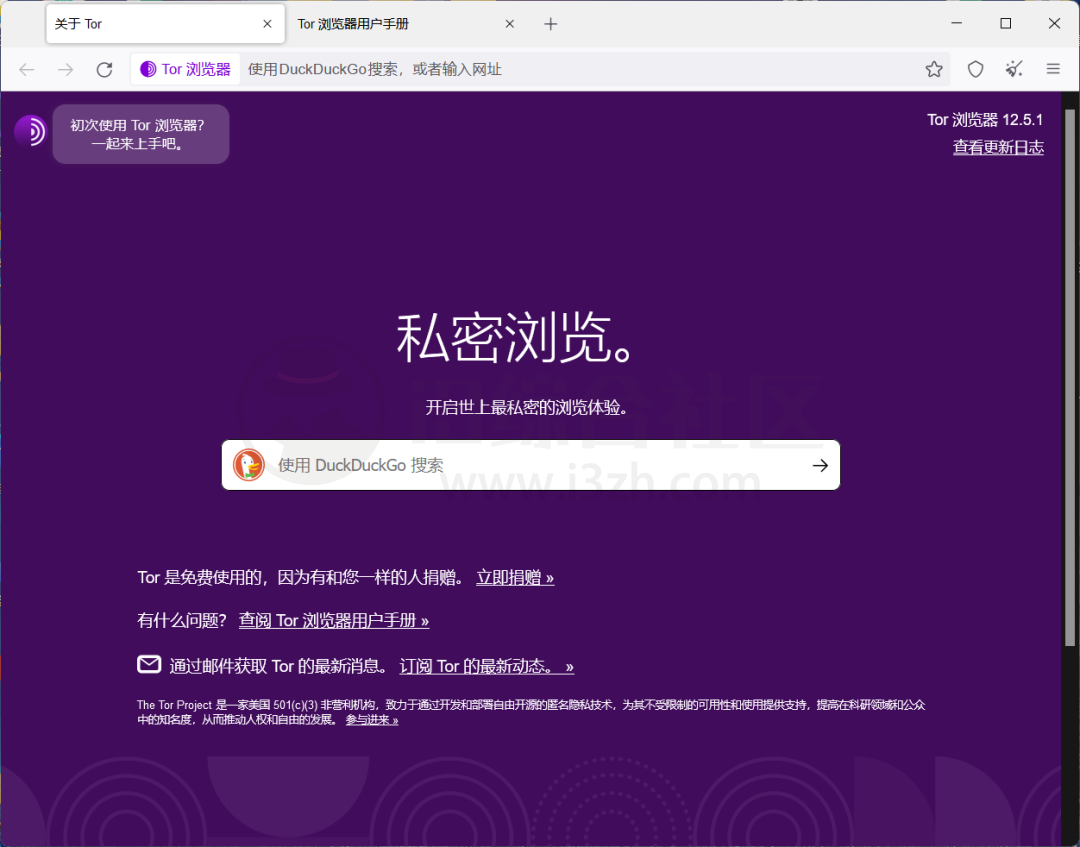Open the security level shield
The image size is (1080, 847).
pyautogui.click(x=975, y=69)
